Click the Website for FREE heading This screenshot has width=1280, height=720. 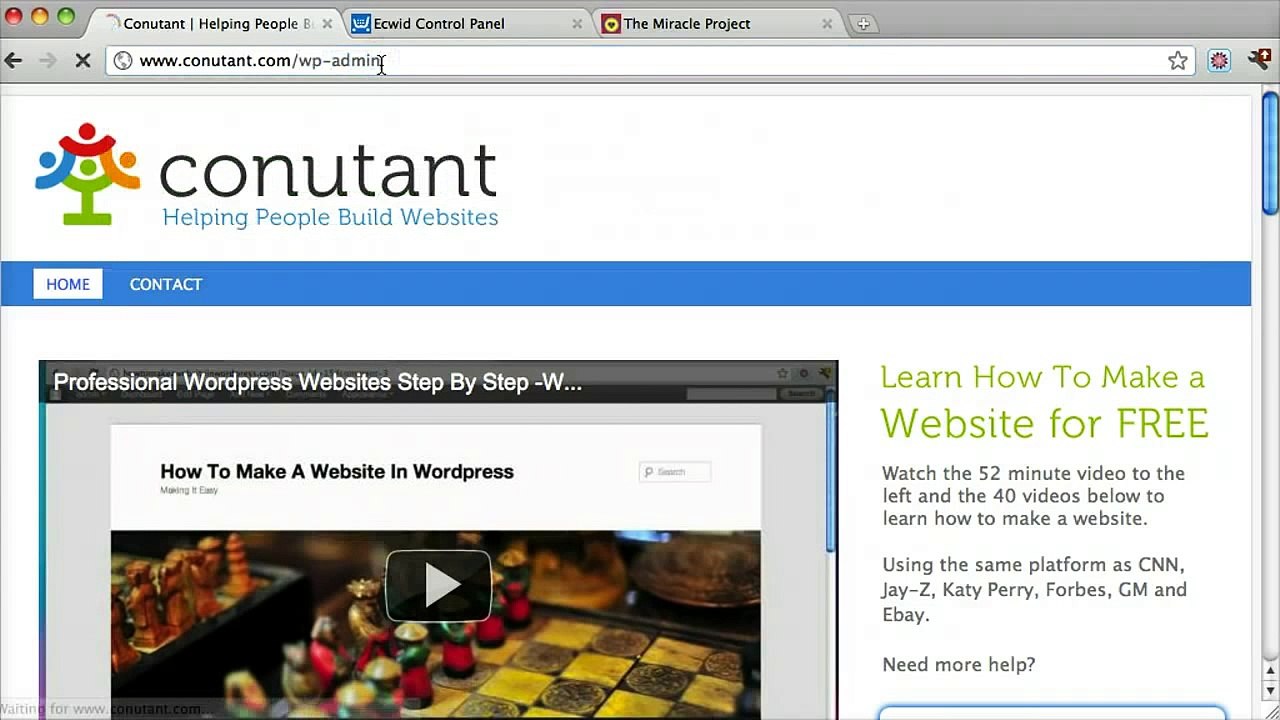point(1044,423)
